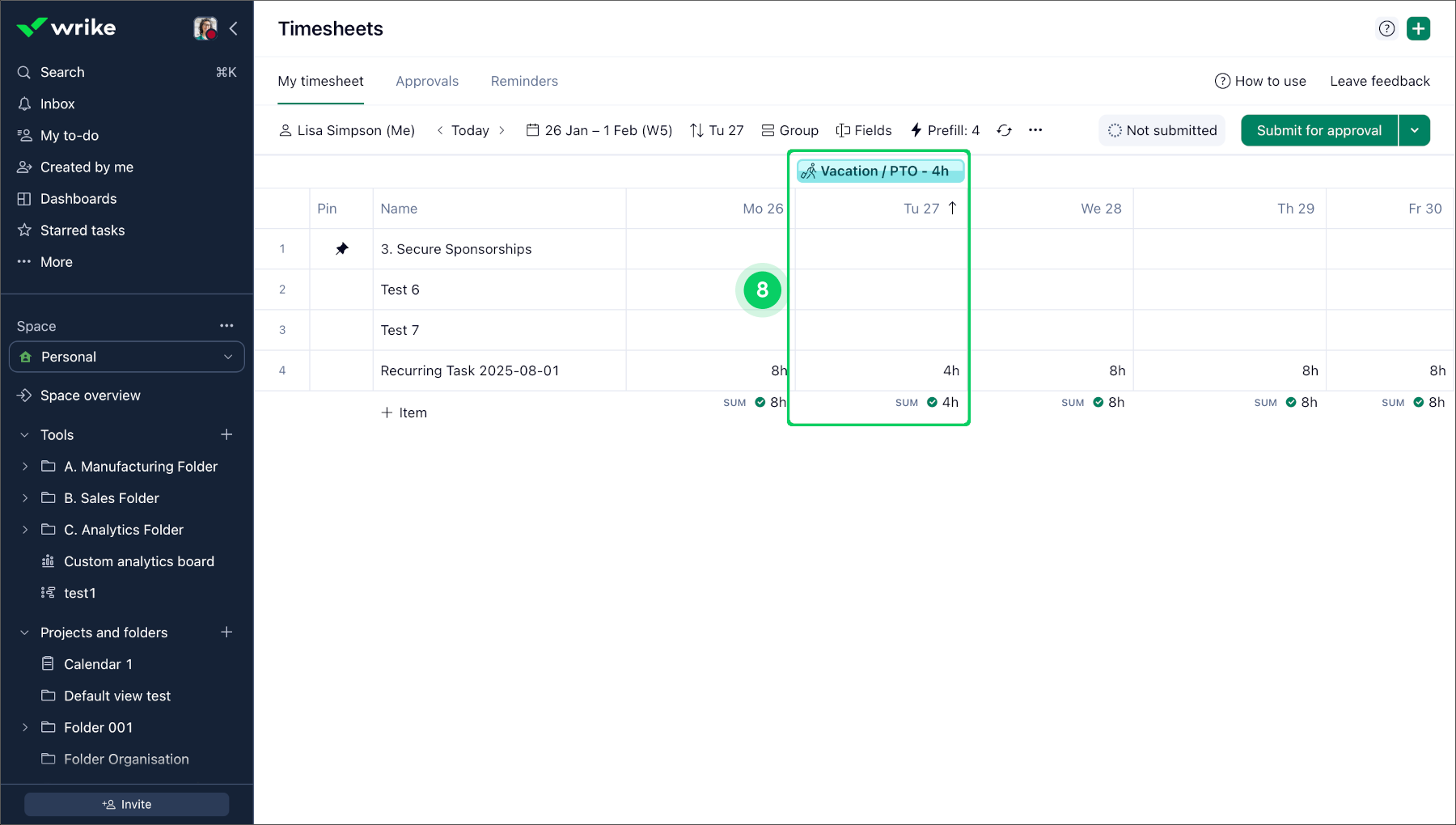Screen dimensions: 1456x825
Task: Add a new tool with plus icon
Action: (226, 435)
